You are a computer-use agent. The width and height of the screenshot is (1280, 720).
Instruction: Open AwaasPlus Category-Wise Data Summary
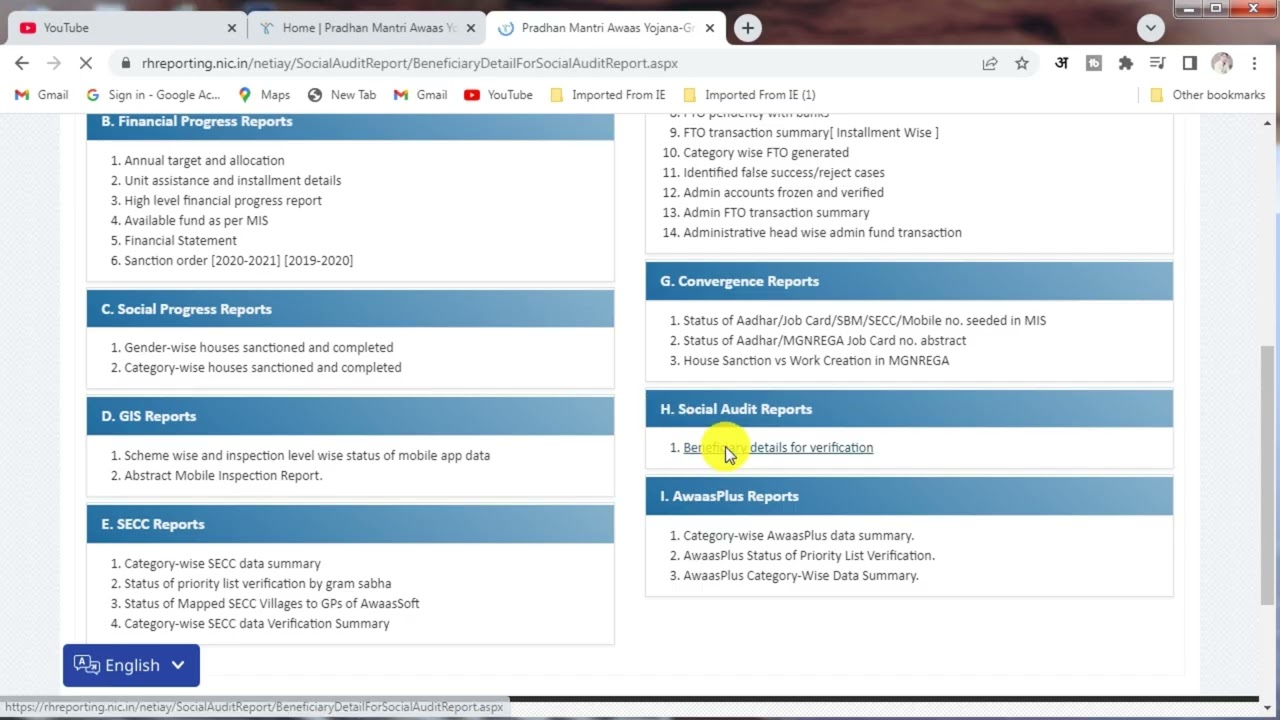click(x=801, y=575)
